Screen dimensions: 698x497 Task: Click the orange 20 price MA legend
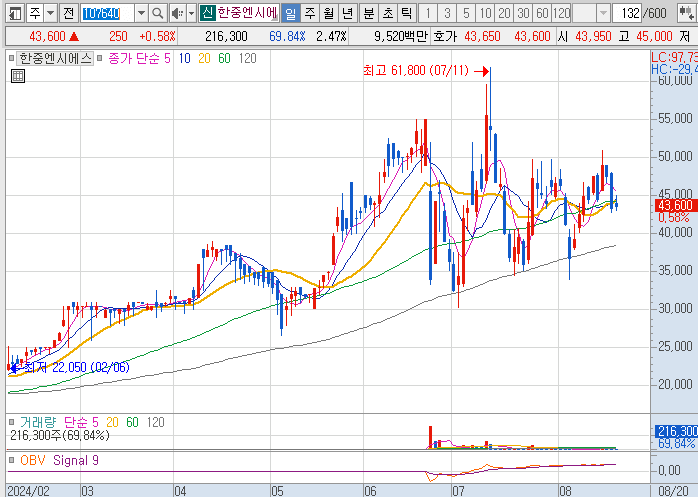(x=204, y=58)
